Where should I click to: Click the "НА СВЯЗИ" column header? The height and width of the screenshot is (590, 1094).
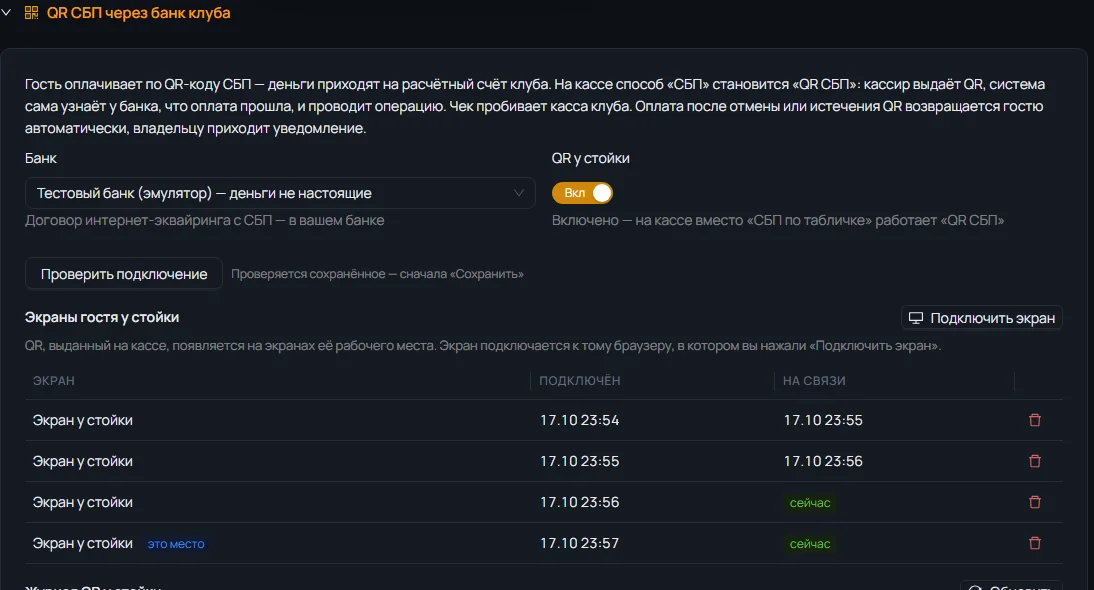click(x=814, y=381)
